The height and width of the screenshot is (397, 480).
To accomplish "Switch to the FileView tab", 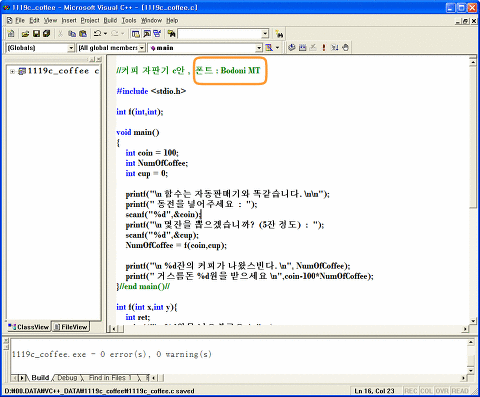I will pyautogui.click(x=71, y=327).
